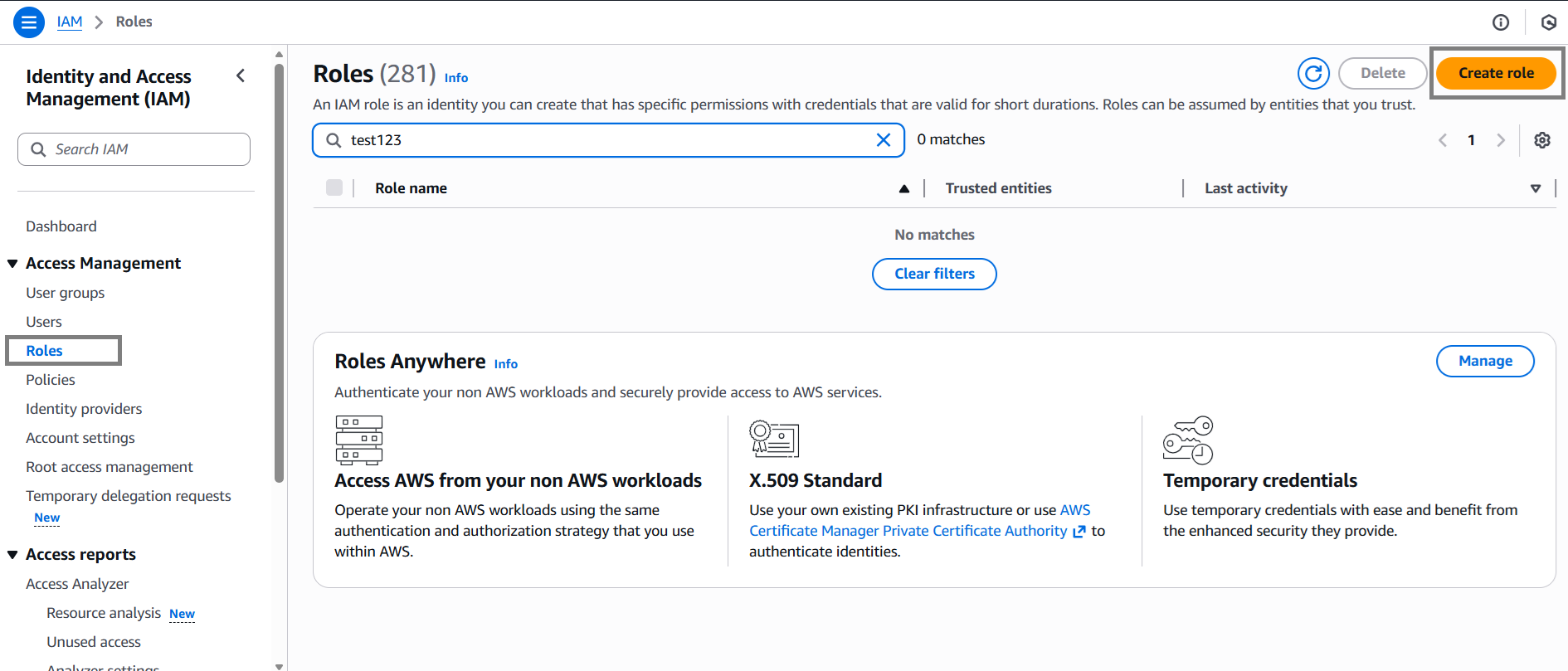Click the server rack workloads icon
This screenshot has width=1568, height=671.
tap(359, 440)
